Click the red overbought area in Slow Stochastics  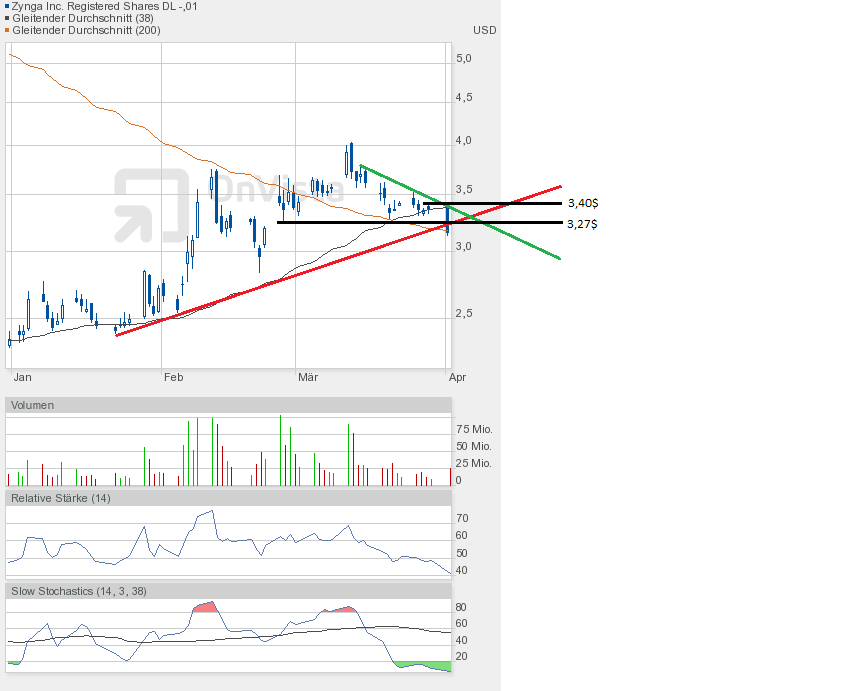203,607
